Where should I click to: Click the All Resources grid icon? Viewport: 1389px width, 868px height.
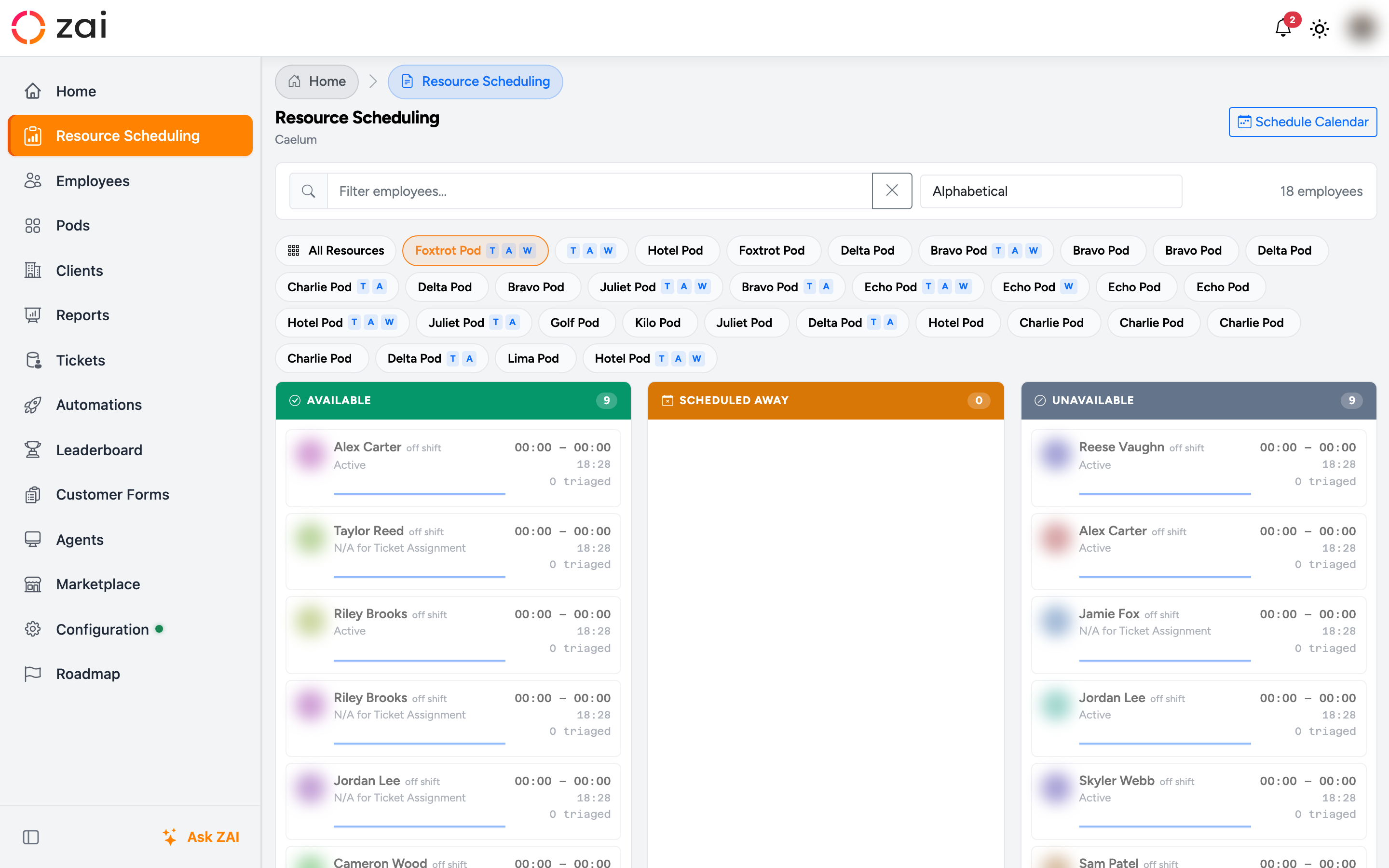(294, 250)
